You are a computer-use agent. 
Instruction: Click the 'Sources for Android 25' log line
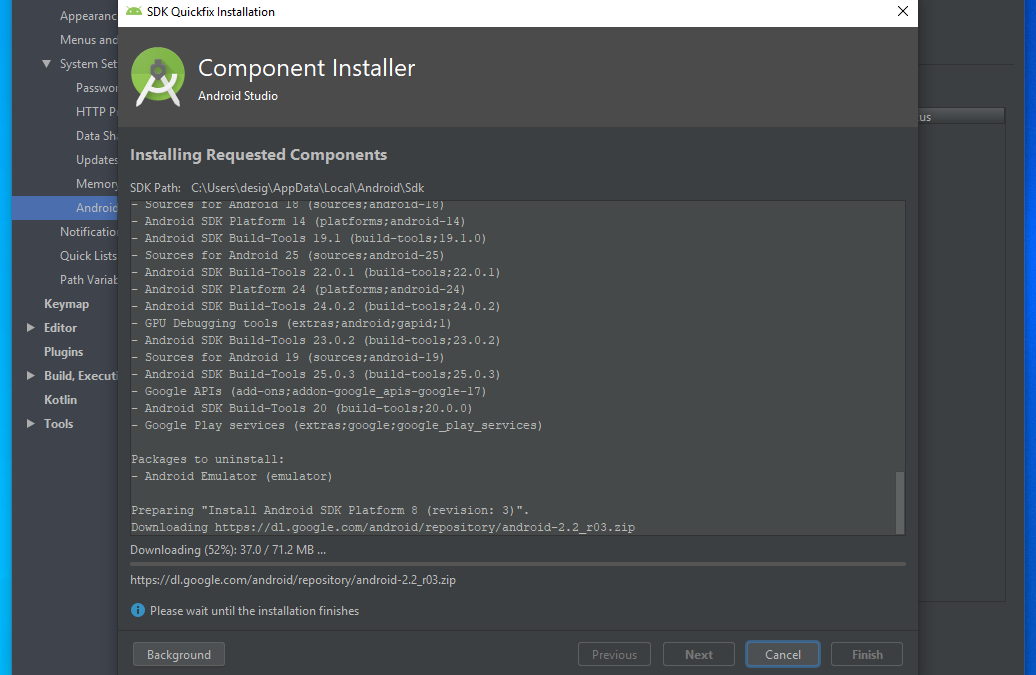click(x=287, y=255)
